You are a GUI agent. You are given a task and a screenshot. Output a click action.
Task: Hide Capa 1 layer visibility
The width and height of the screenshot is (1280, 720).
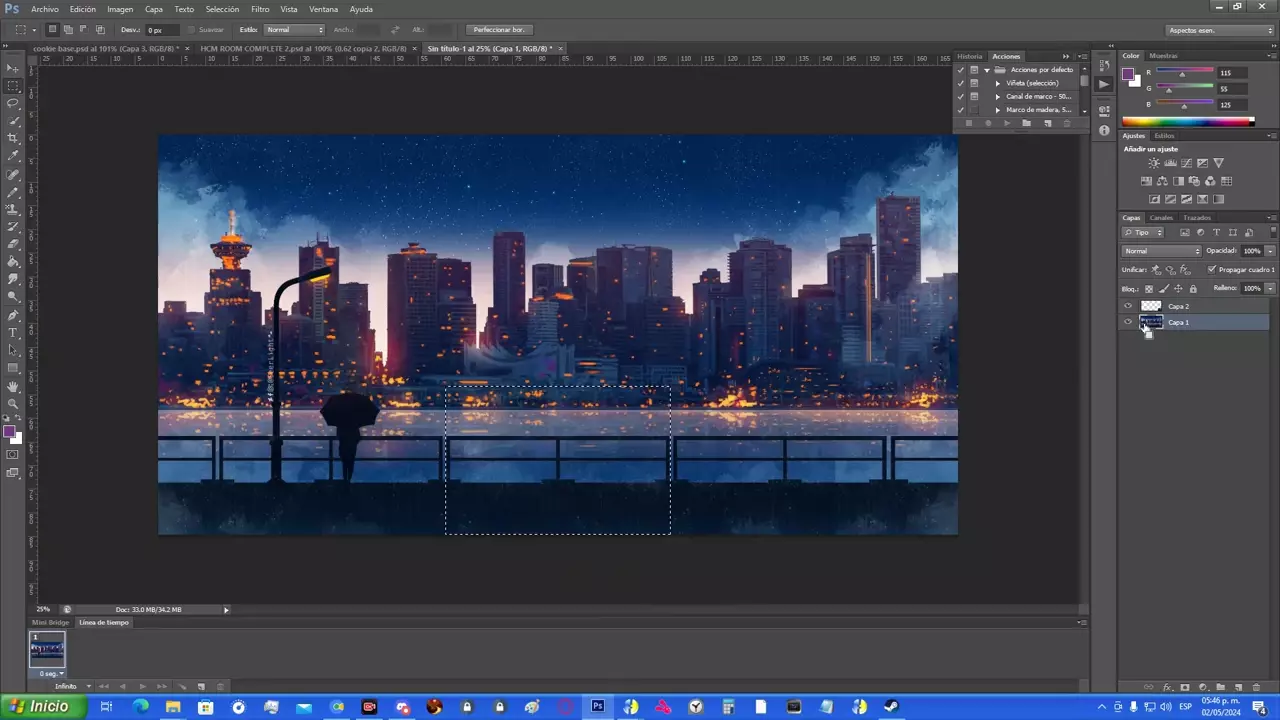pos(1128,322)
